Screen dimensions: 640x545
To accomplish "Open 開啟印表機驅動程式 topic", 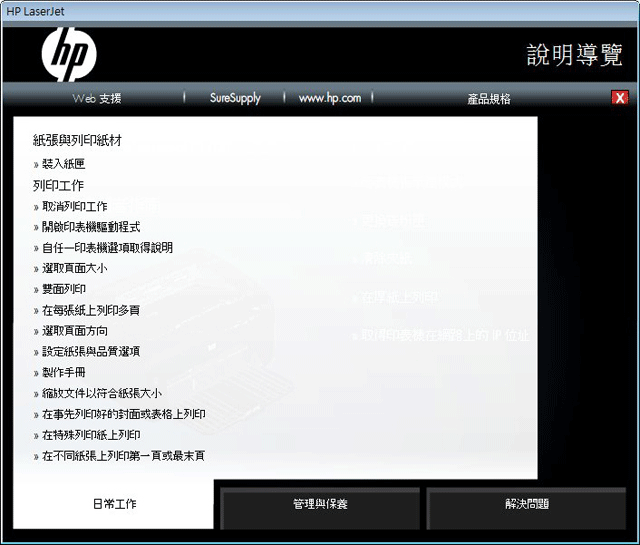I will tap(91, 227).
